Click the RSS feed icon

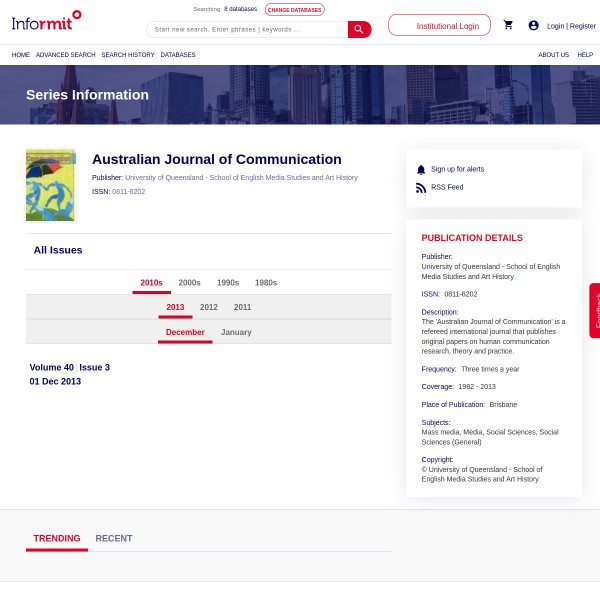tap(421, 188)
